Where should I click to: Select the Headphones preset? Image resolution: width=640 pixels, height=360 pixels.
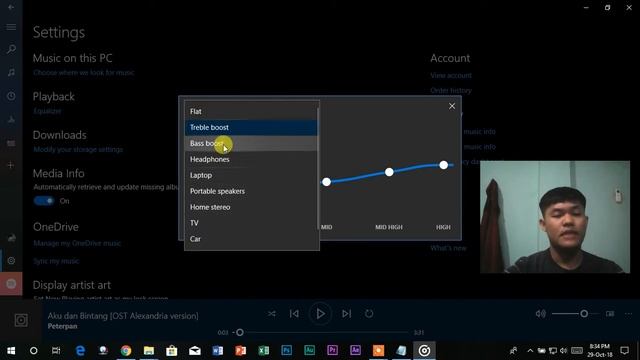[251, 159]
